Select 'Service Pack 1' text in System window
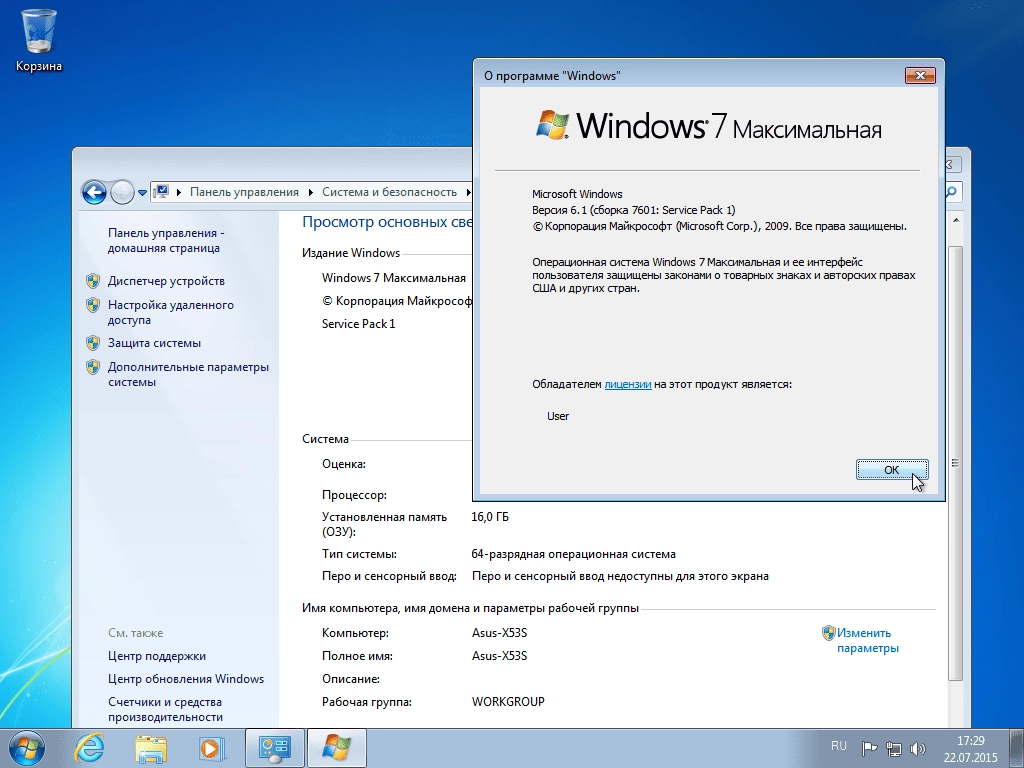This screenshot has width=1024, height=768. tap(359, 323)
